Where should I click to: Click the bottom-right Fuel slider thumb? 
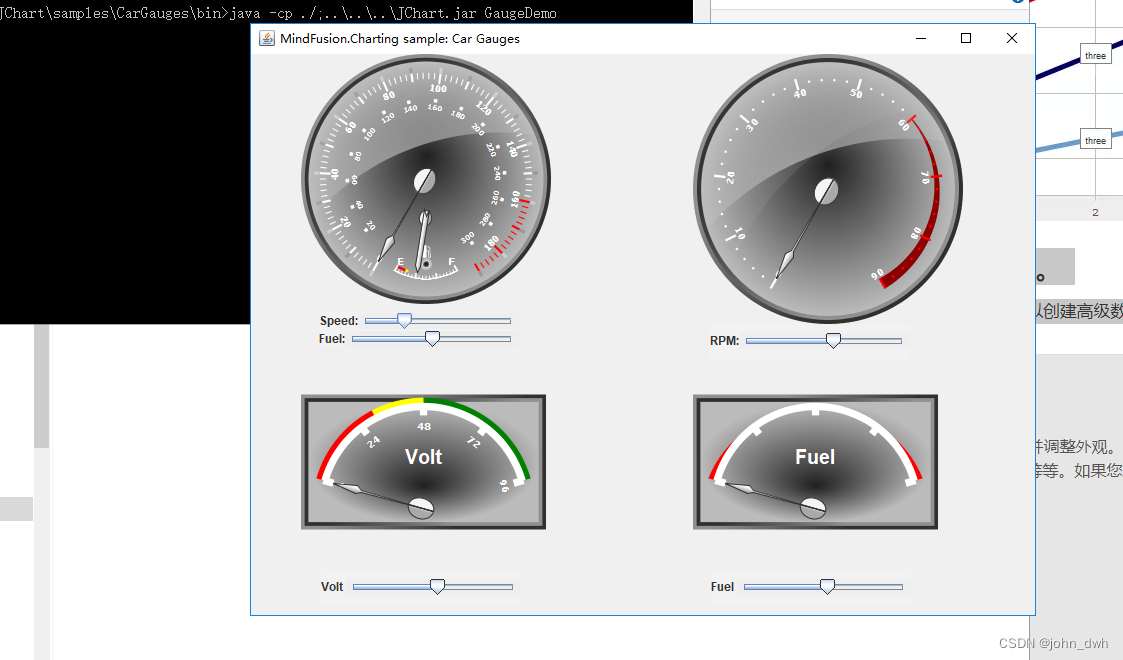click(826, 586)
